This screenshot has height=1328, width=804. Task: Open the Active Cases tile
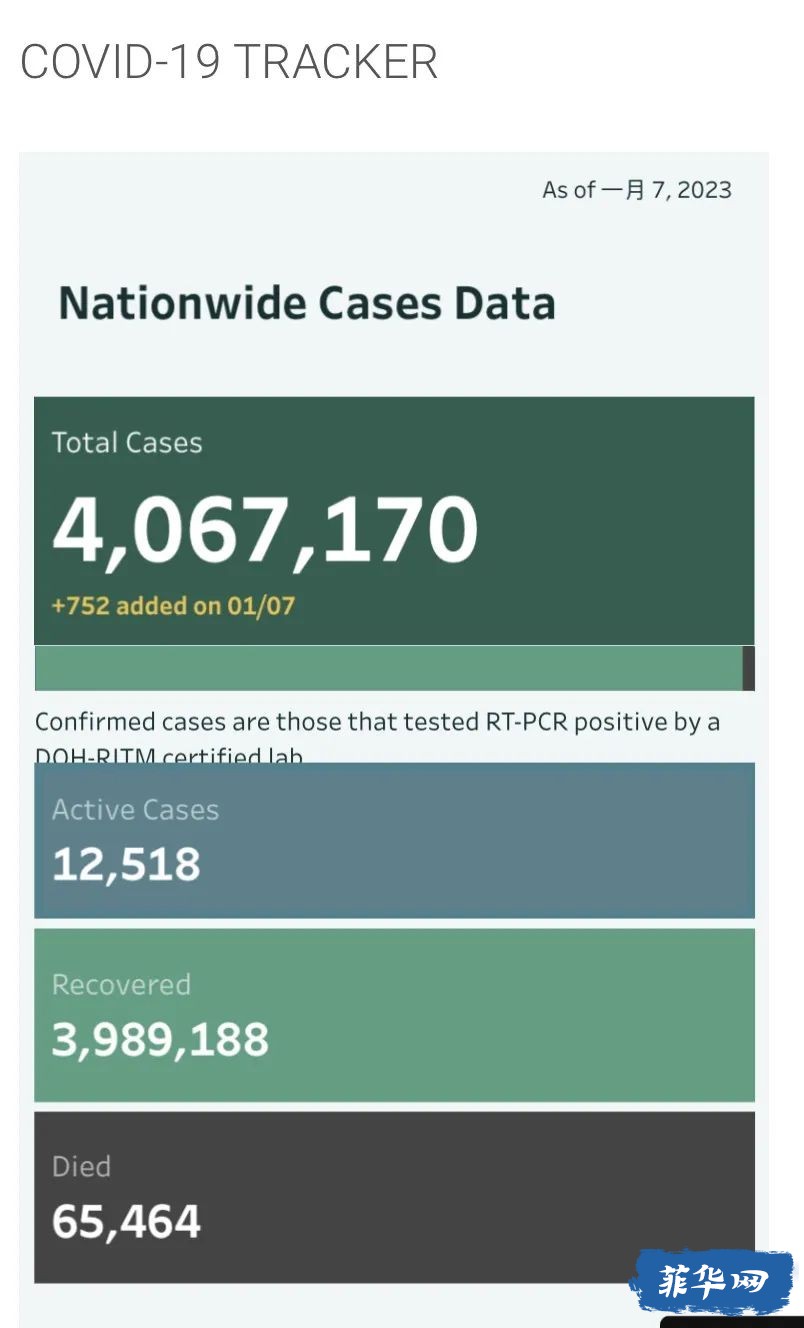394,840
